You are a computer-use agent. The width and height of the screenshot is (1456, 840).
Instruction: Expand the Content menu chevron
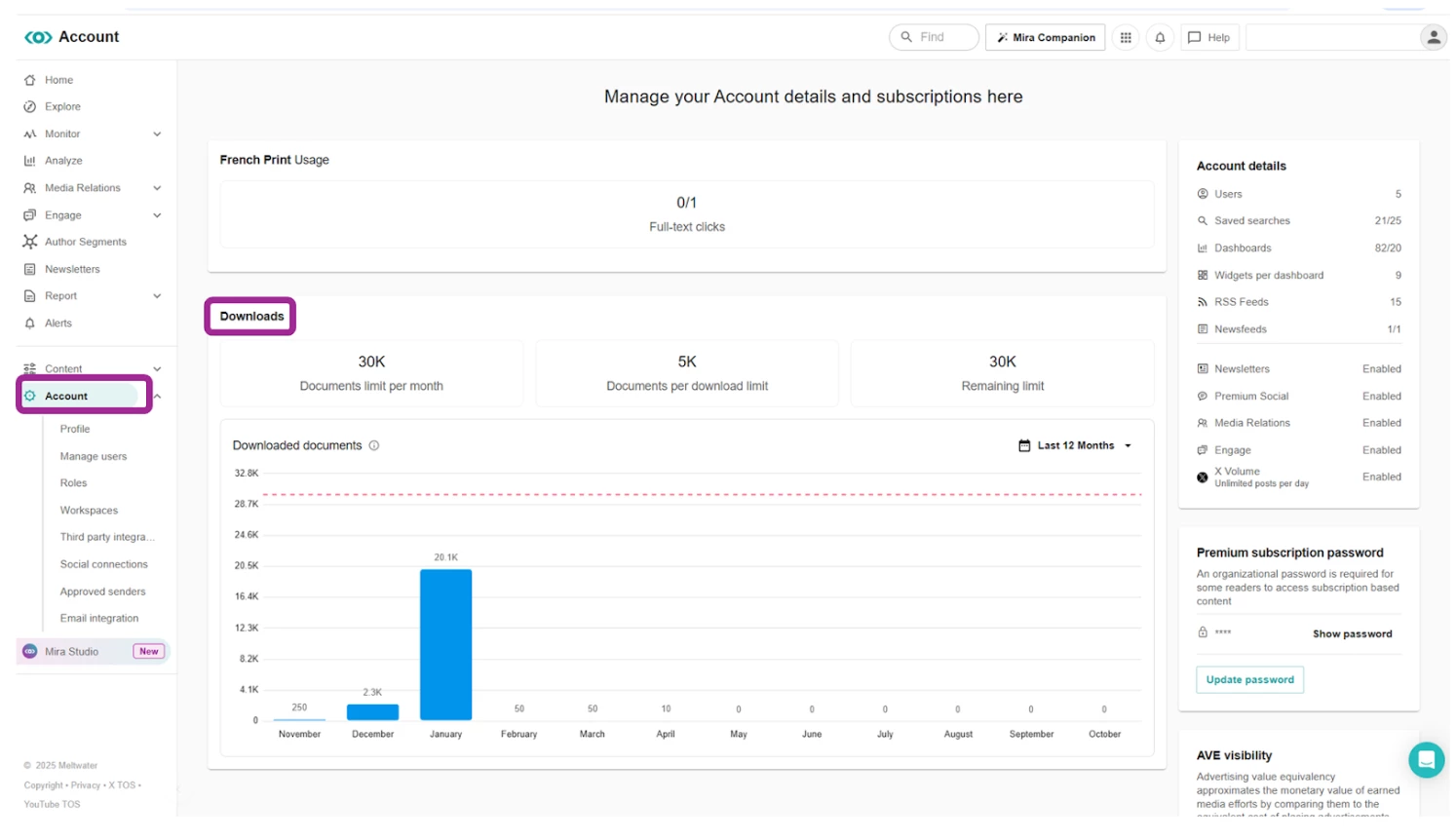[x=157, y=369]
